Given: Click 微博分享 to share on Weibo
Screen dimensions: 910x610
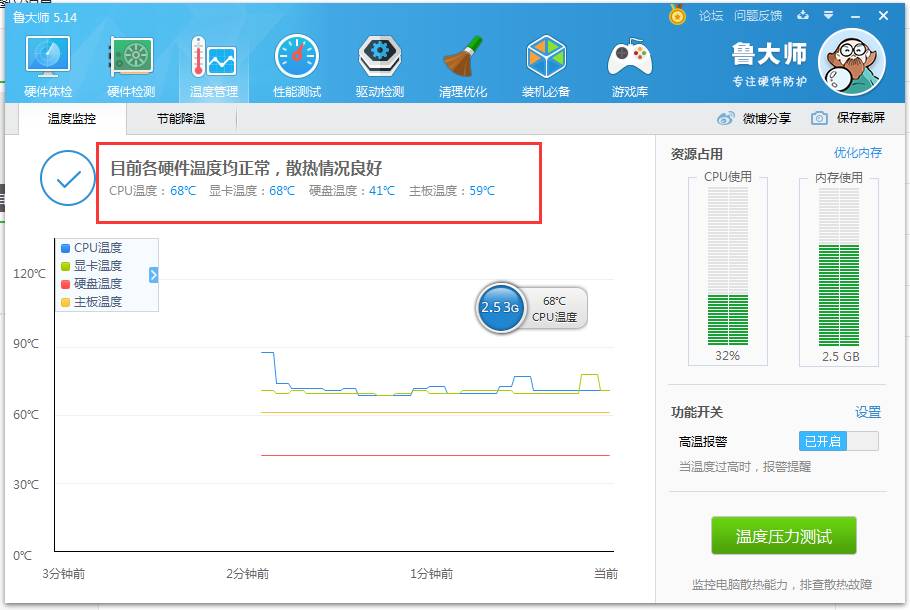Looking at the screenshot, I should coord(767,118).
